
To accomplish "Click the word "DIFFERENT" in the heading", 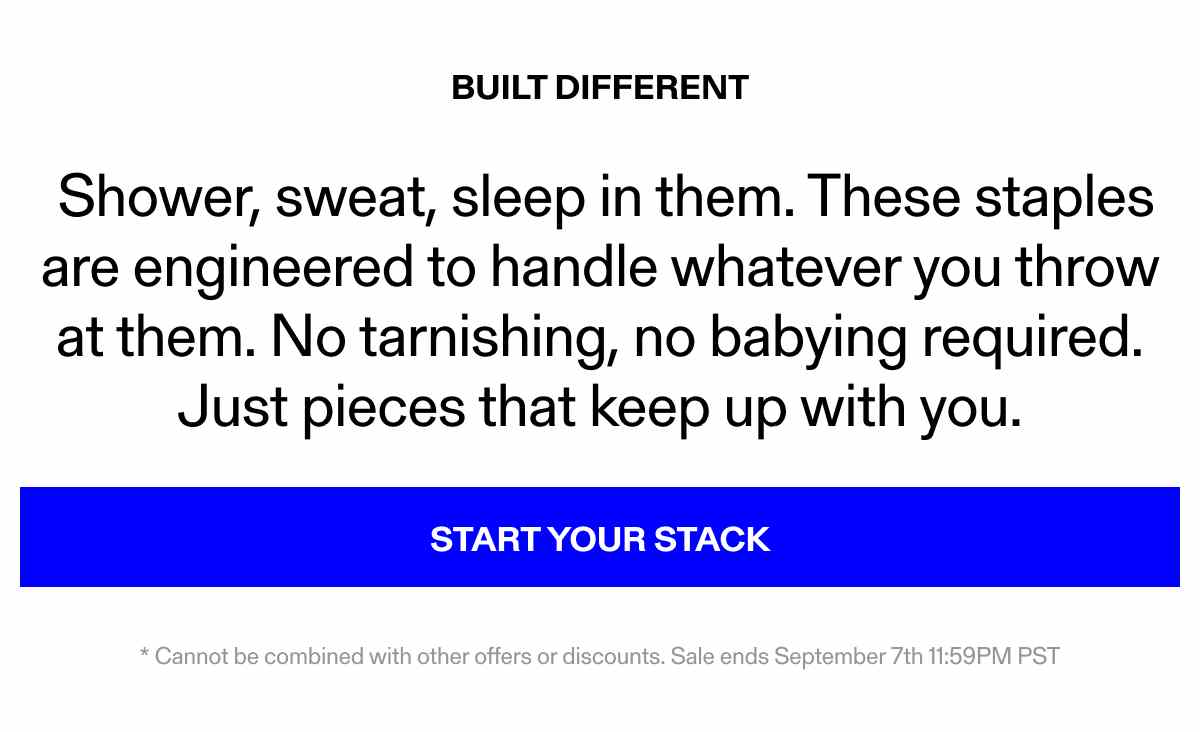I will (x=651, y=88).
